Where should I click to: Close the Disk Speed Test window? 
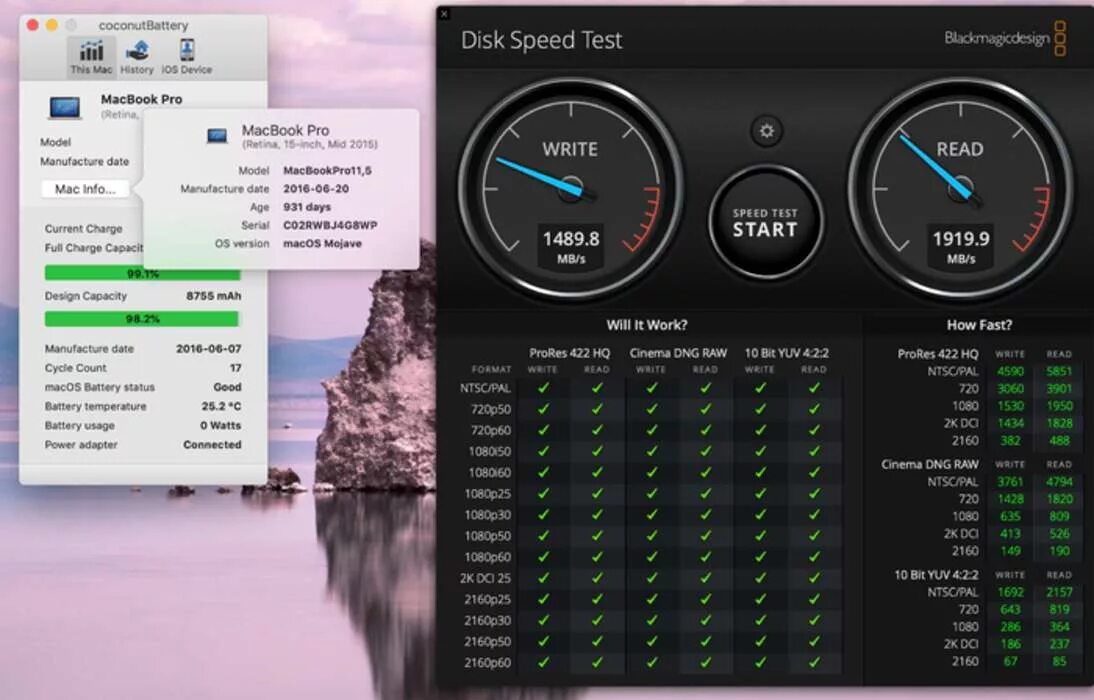click(444, 14)
